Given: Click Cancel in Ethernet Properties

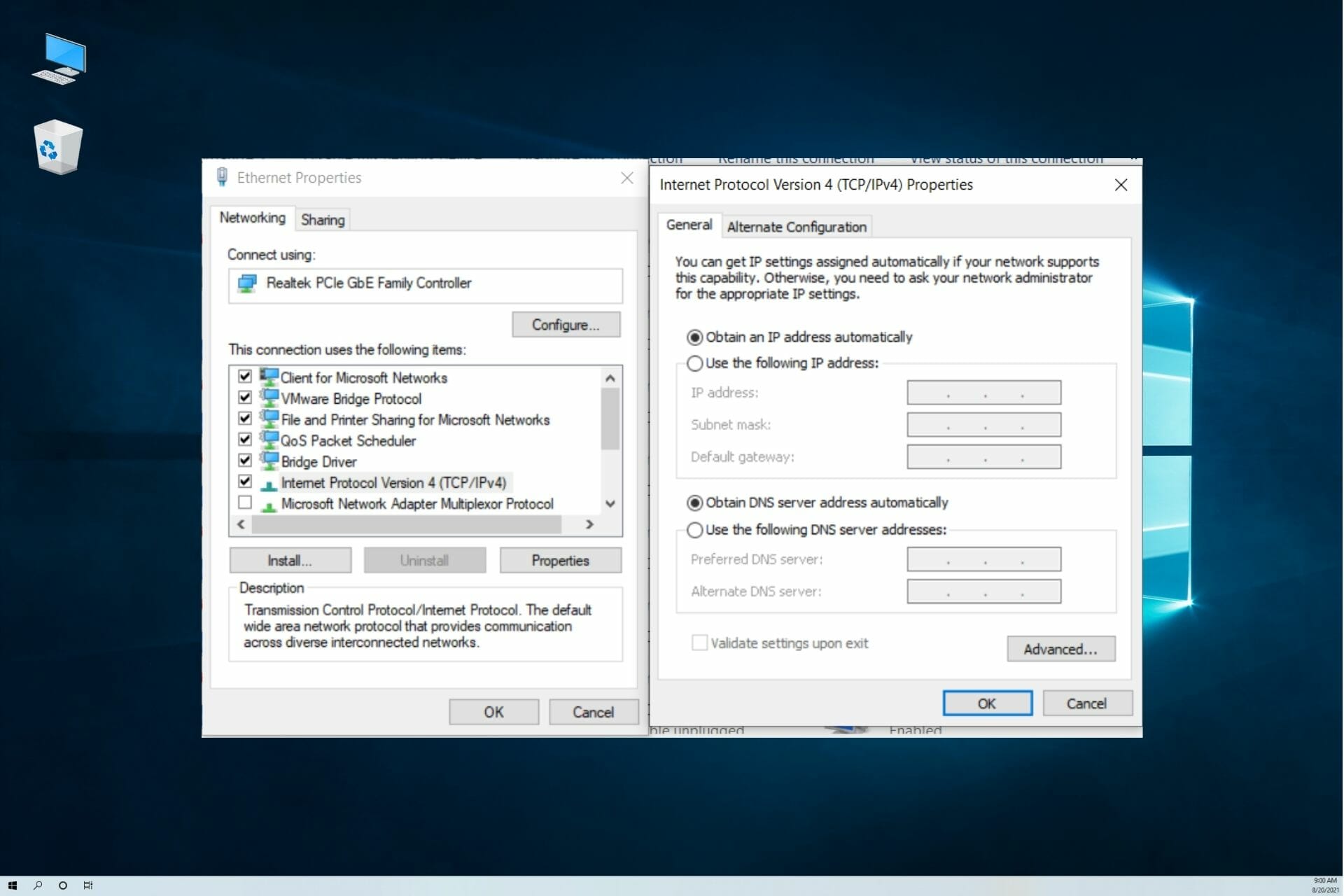Looking at the screenshot, I should [x=594, y=712].
